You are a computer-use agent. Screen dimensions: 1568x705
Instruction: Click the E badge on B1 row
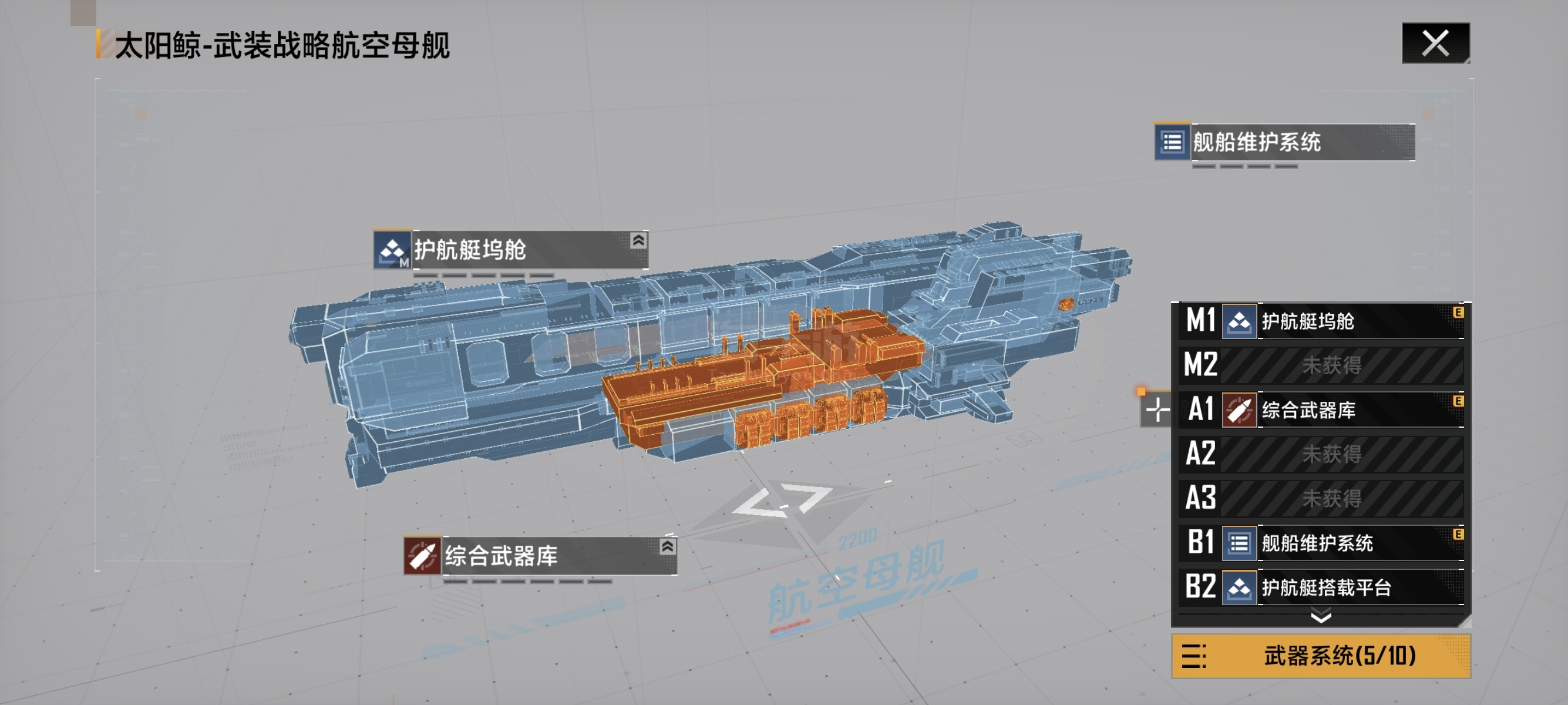1458,534
